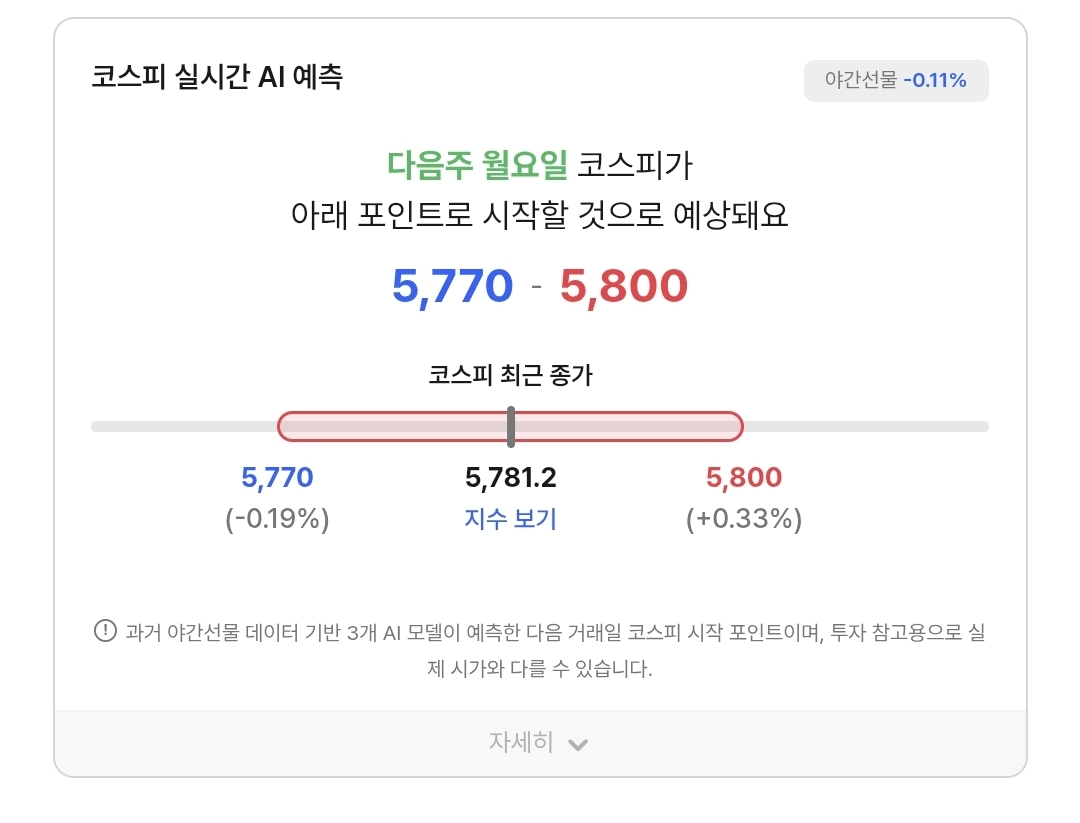
Task: Click the green 다음주 월요일 text
Action: point(477,164)
